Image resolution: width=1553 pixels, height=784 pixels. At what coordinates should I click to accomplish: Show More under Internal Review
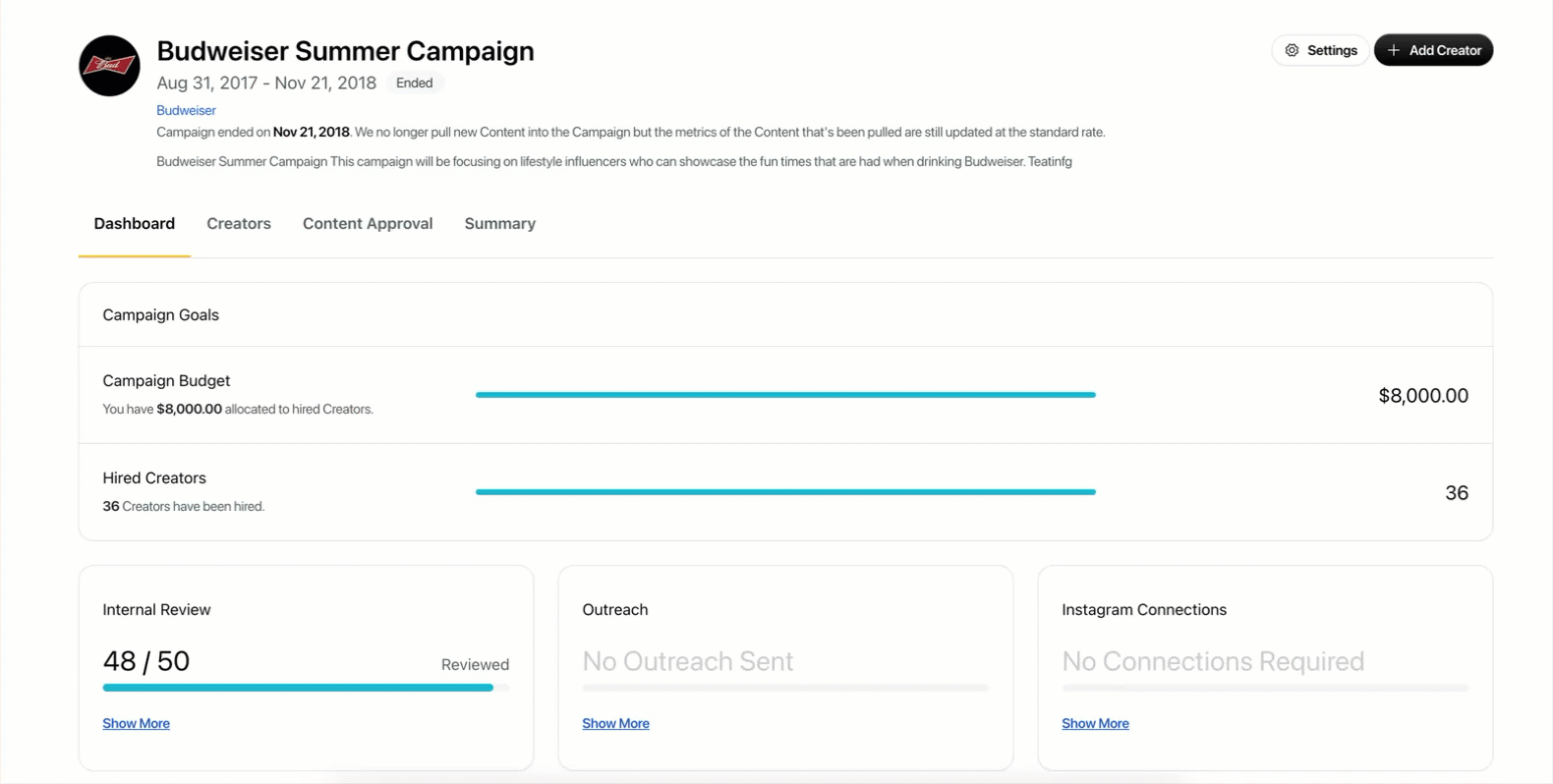pos(136,723)
